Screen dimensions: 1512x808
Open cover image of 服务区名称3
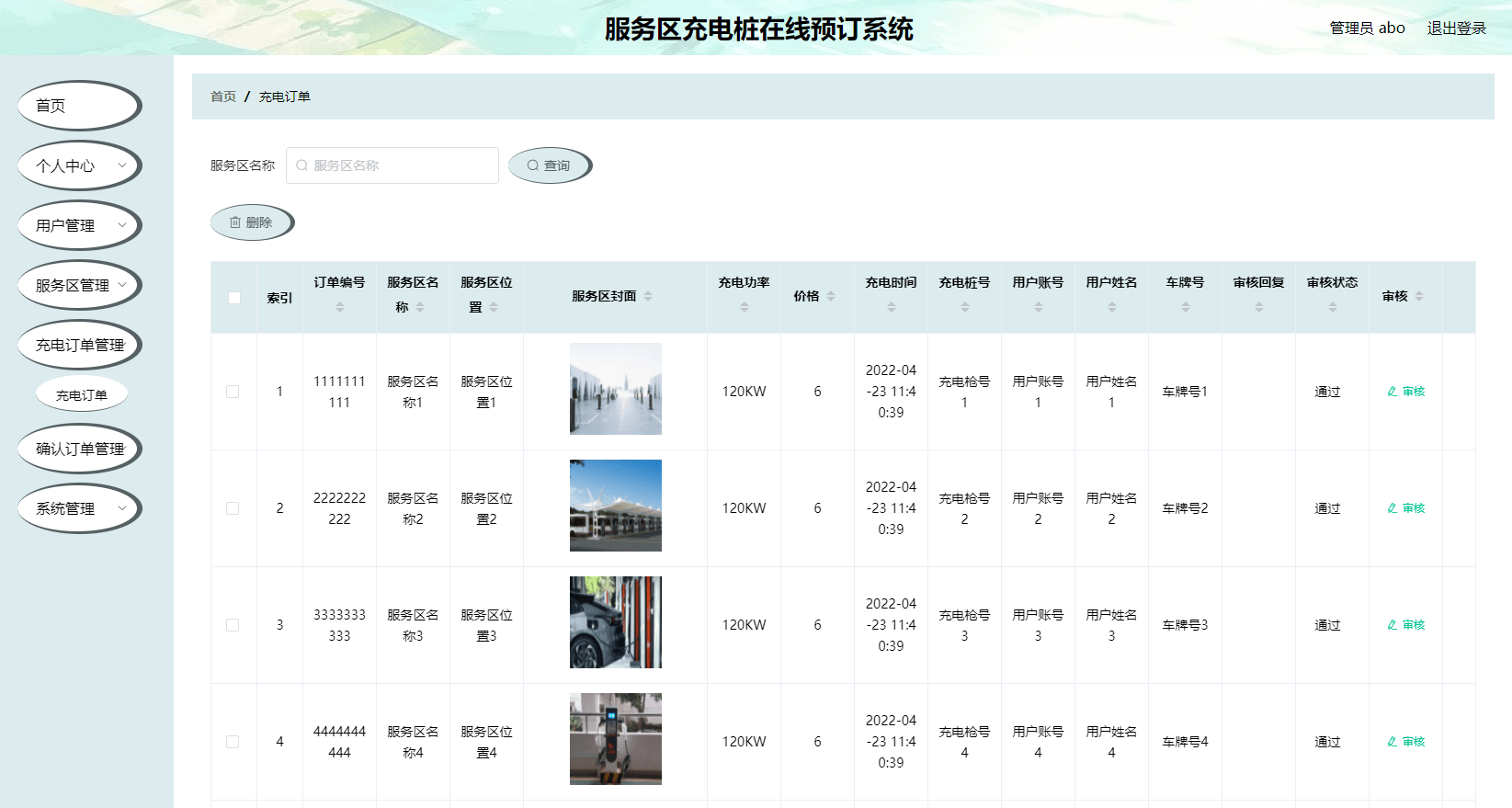click(616, 622)
